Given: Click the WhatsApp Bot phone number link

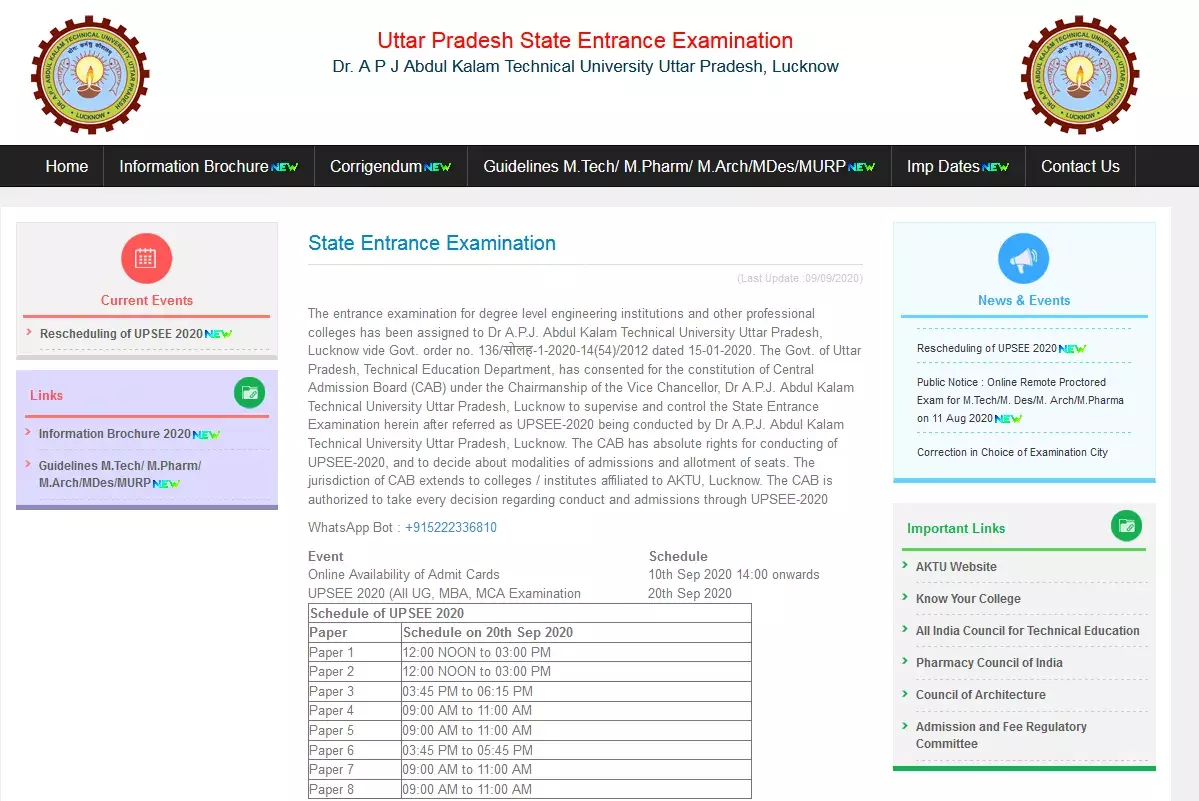Looking at the screenshot, I should [x=450, y=527].
